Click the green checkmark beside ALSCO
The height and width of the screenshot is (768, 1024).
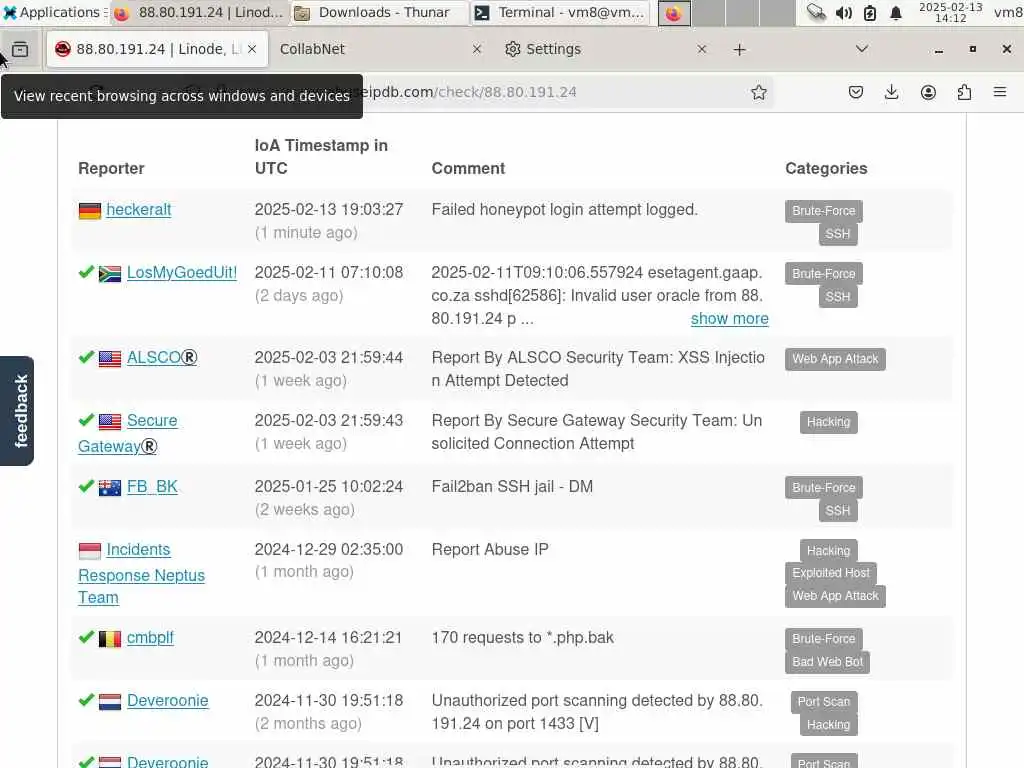coord(86,357)
